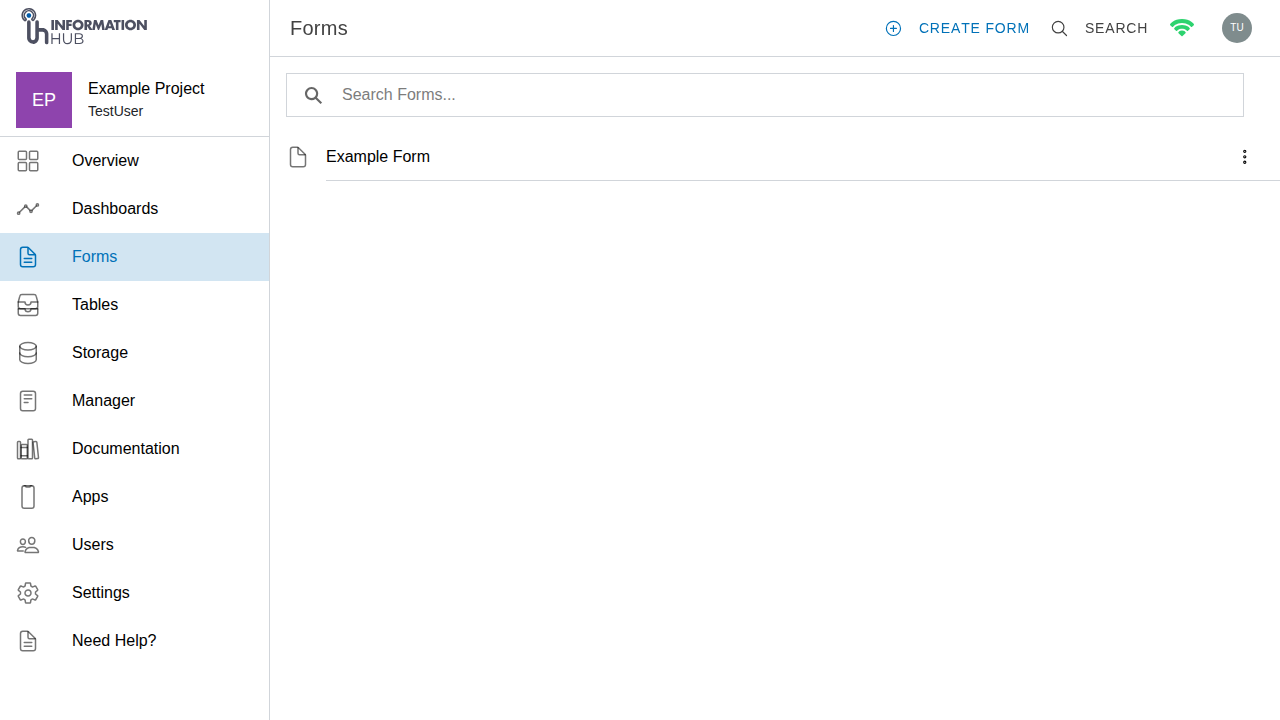Screen dimensions: 1280x720
Task: Click the TestUser name under project
Action: 115,112
